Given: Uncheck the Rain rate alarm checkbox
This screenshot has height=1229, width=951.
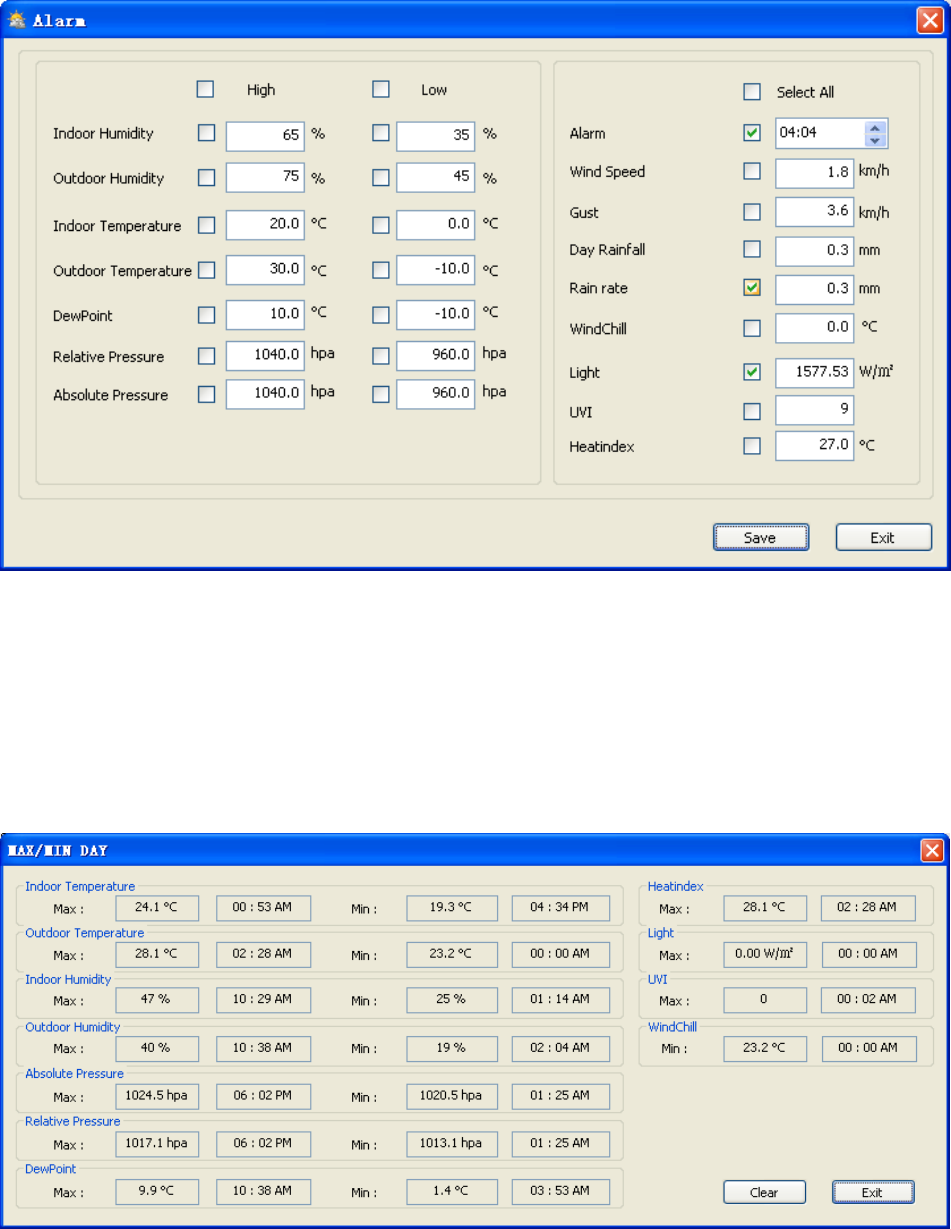Looking at the screenshot, I should pyautogui.click(x=752, y=288).
